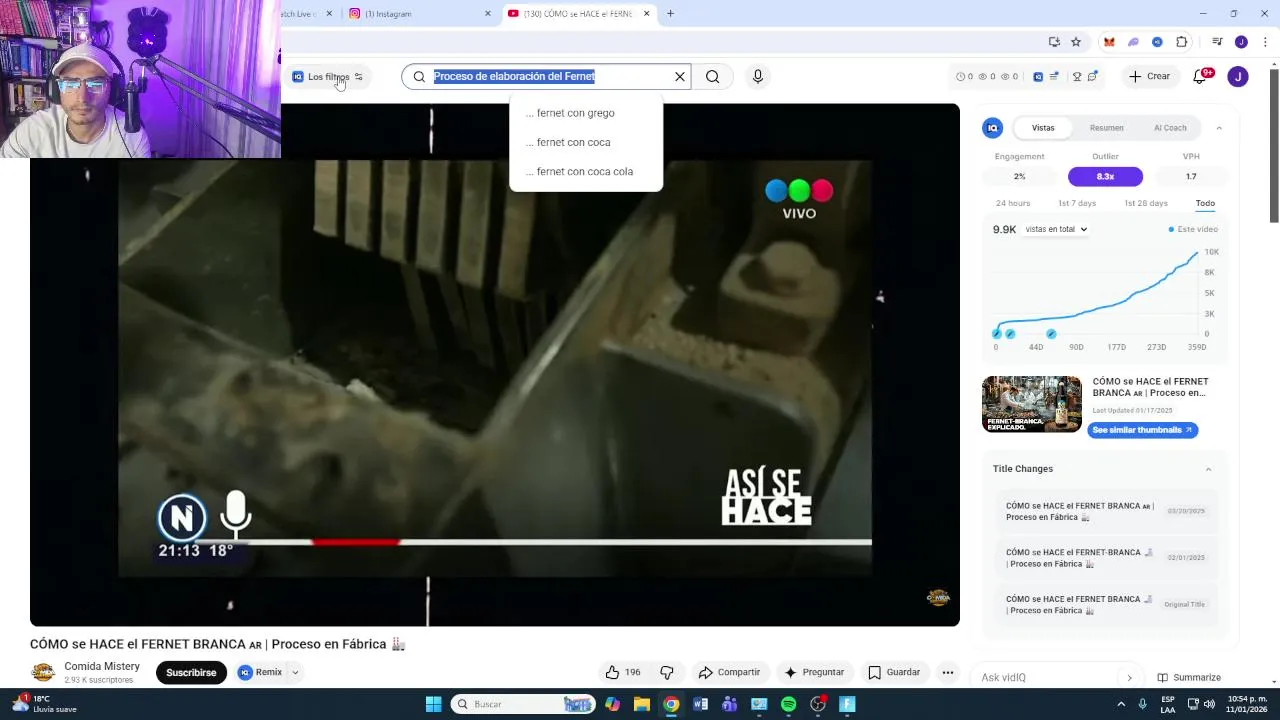Open Los filtros options
Viewport: 1280px width, 720px height.
point(328,77)
